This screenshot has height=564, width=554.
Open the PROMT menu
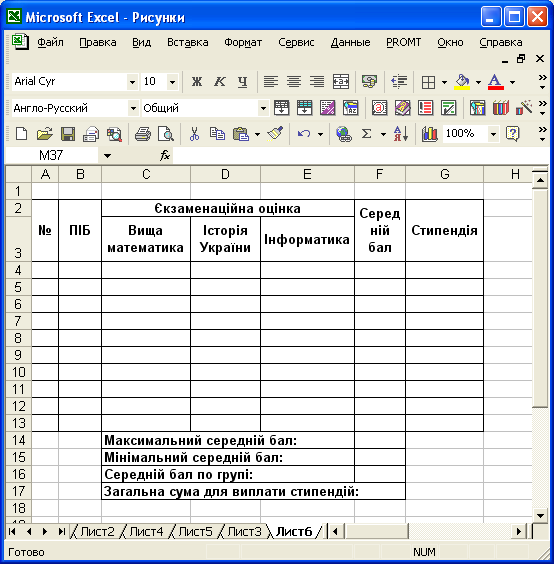pos(403,42)
